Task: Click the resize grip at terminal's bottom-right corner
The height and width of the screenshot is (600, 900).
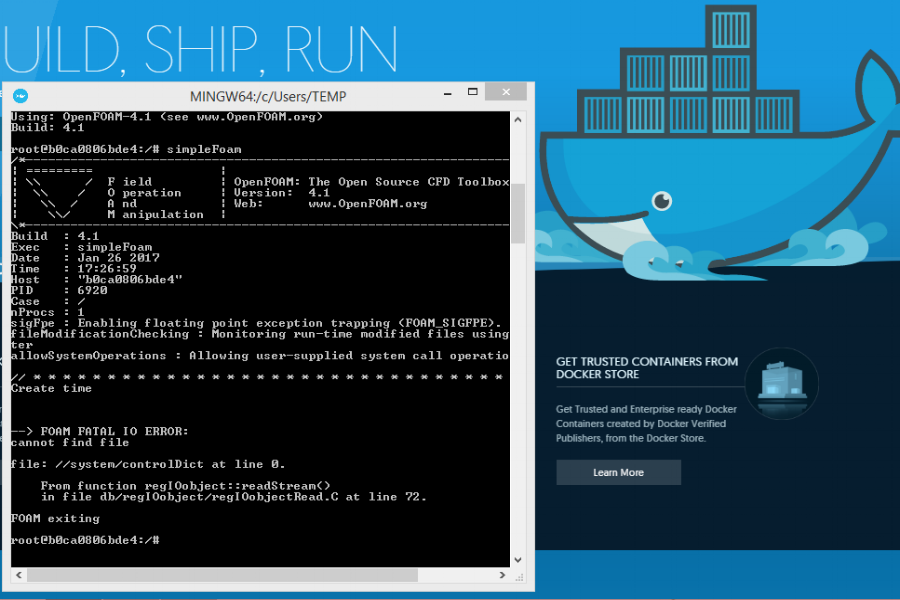Action: tap(519, 577)
